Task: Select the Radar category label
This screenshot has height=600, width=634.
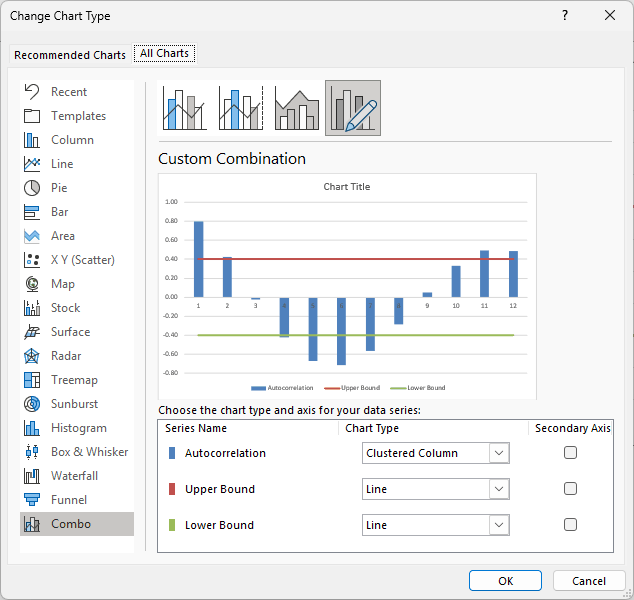Action: [66, 356]
